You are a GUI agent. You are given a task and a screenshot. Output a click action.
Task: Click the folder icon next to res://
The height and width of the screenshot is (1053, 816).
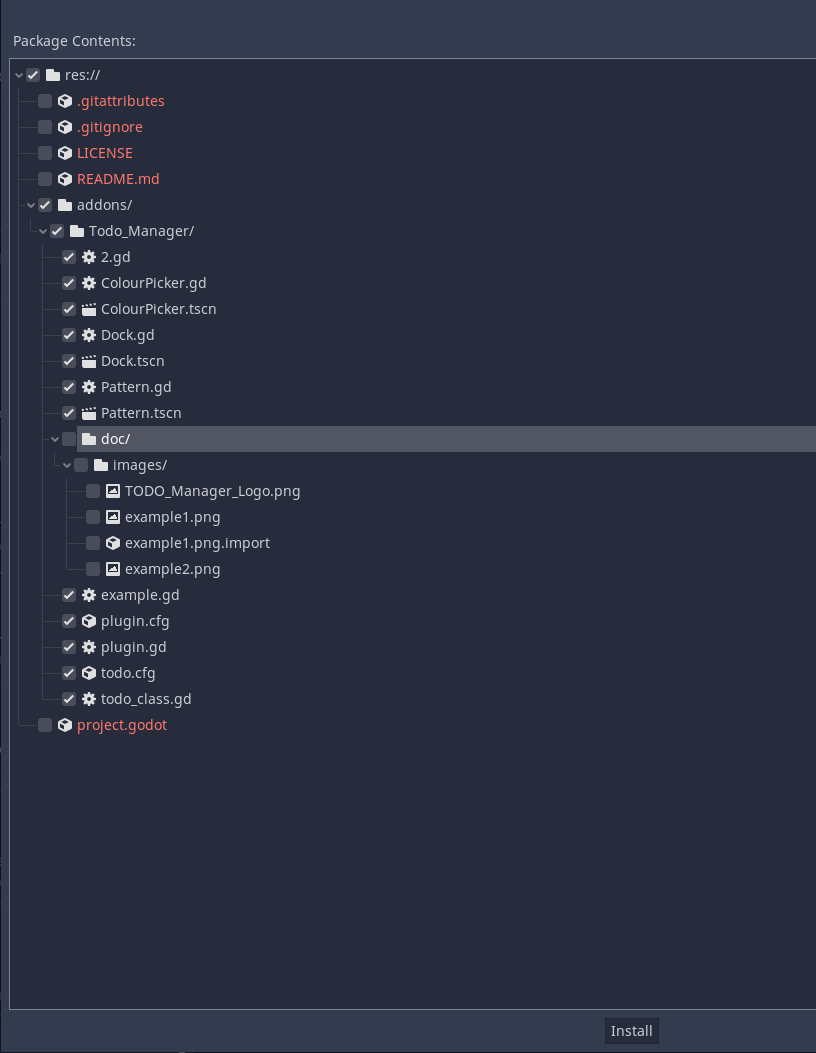[x=53, y=75]
